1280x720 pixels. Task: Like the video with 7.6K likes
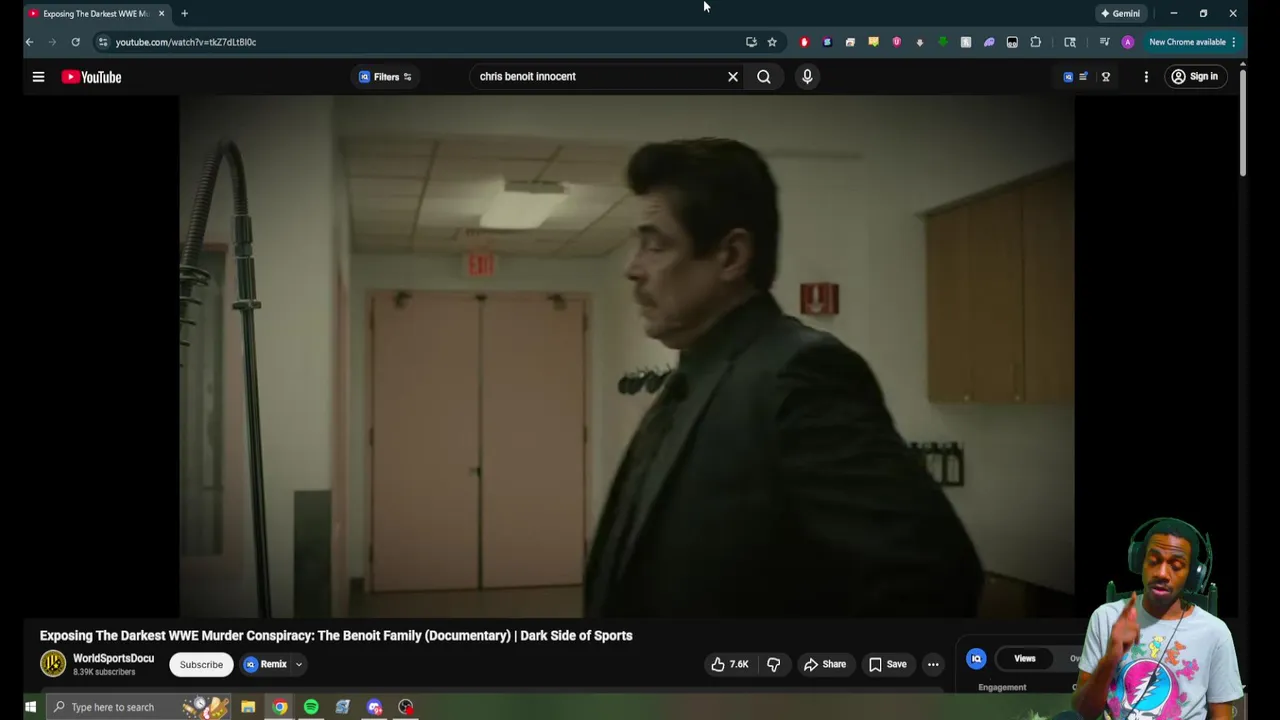[x=729, y=664]
